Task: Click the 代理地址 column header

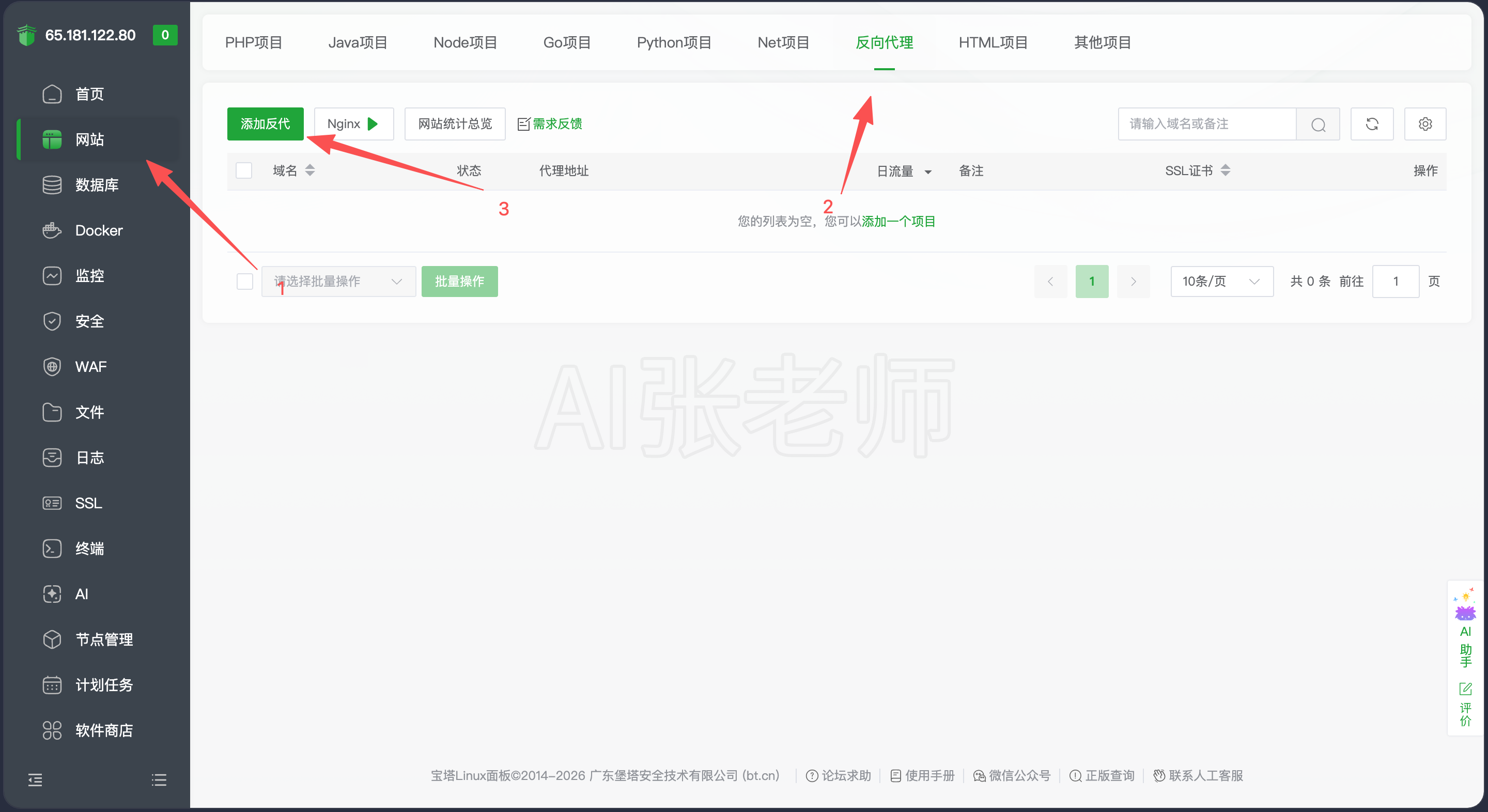Action: tap(564, 171)
